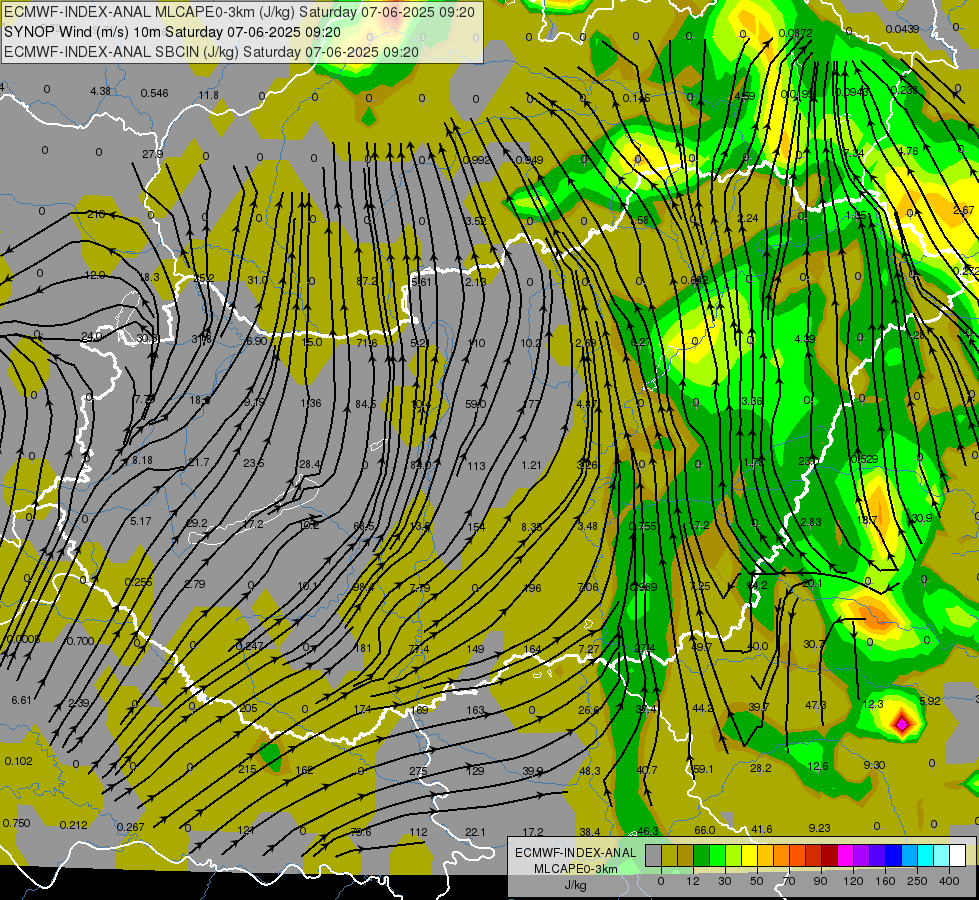Screen dimensions: 979x900
Task: Select the yellow swatch in the legend
Action: pos(749,856)
